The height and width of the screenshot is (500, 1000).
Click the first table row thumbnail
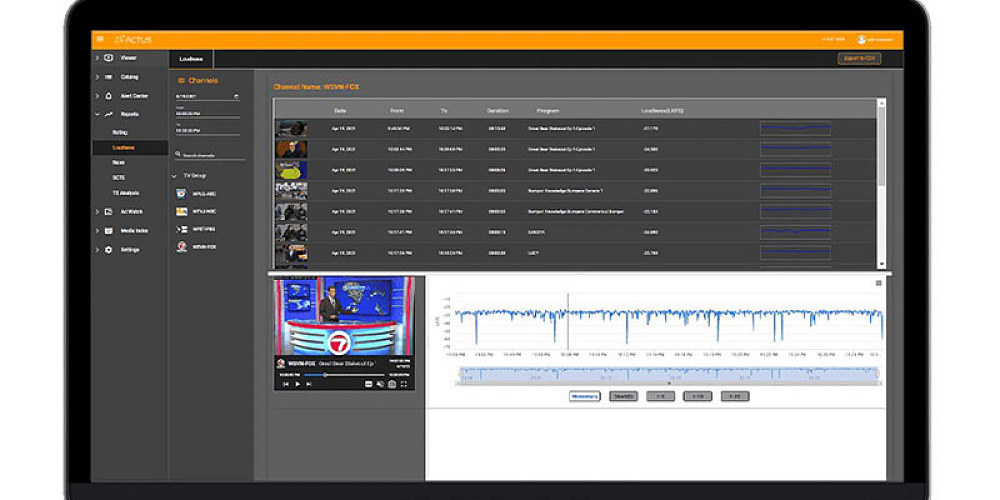pos(291,128)
